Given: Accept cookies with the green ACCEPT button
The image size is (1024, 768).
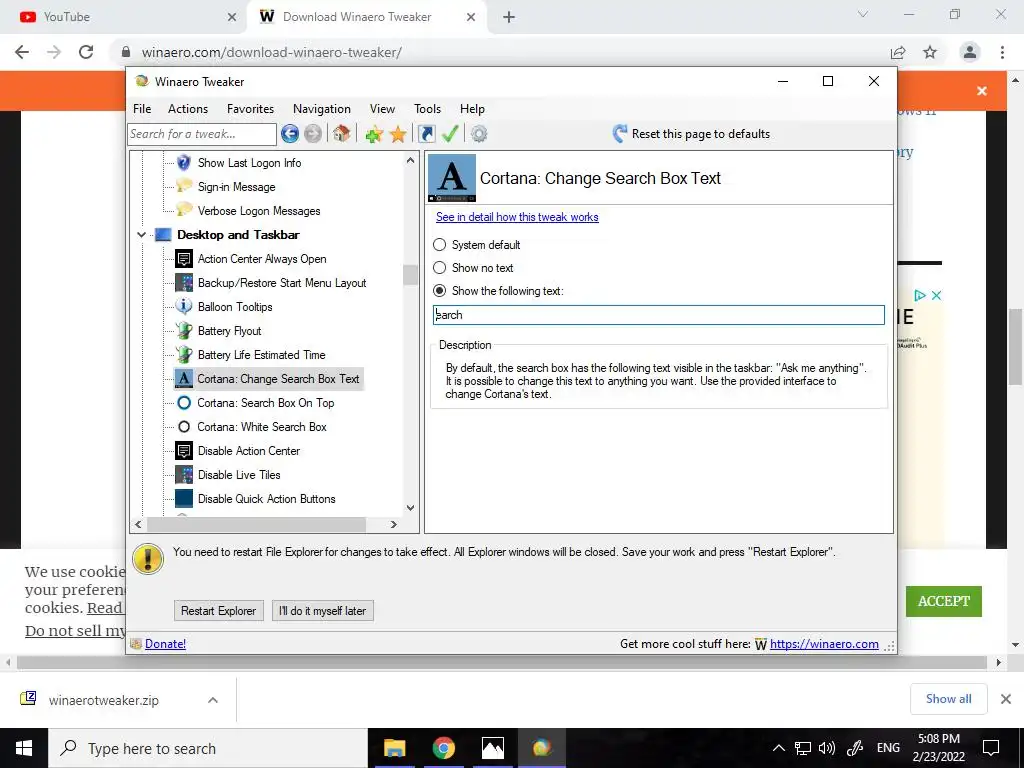Looking at the screenshot, I should pos(944,601).
